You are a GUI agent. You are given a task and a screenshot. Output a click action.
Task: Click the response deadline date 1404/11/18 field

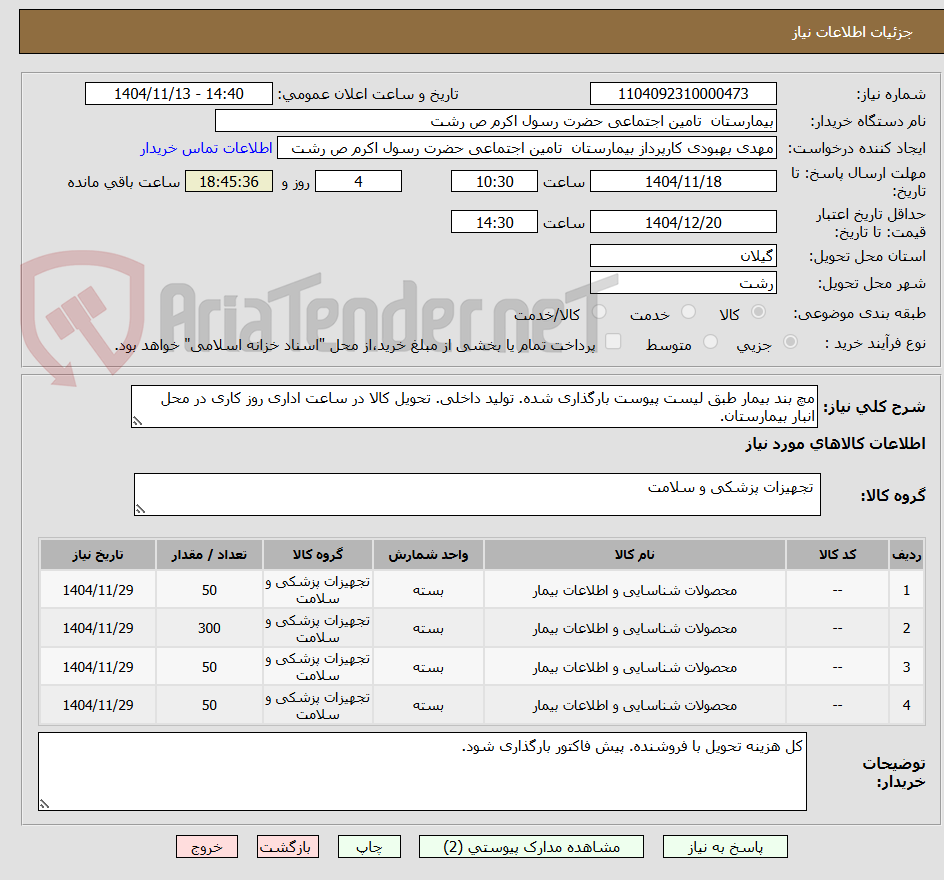[x=683, y=181]
